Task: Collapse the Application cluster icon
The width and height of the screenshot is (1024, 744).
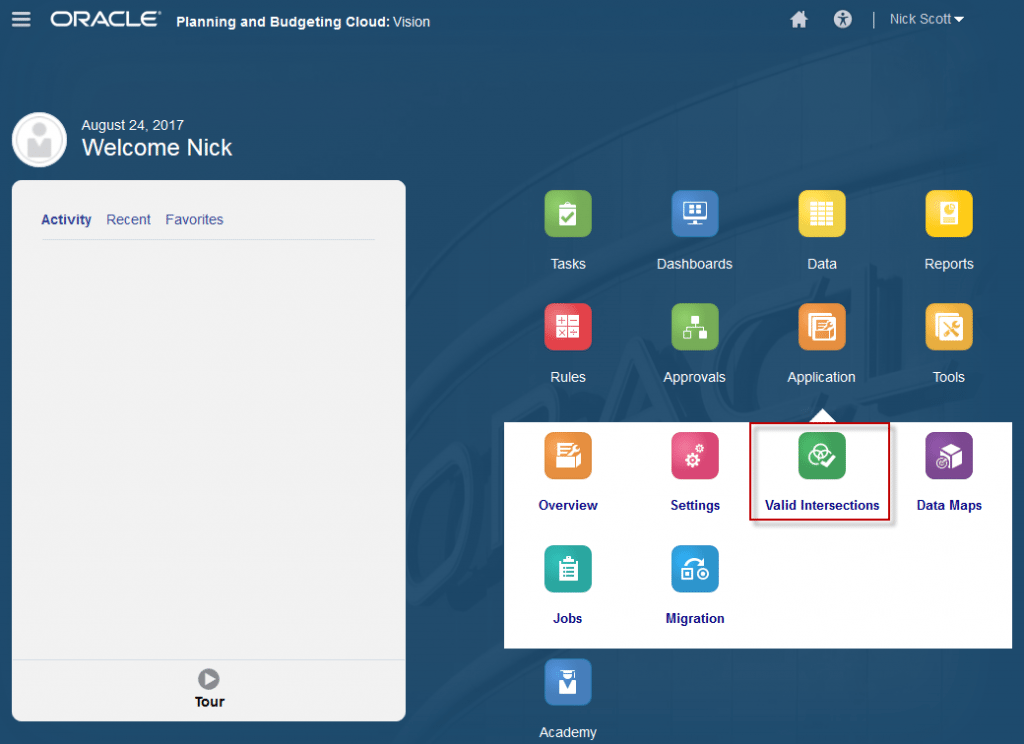Action: click(x=822, y=327)
